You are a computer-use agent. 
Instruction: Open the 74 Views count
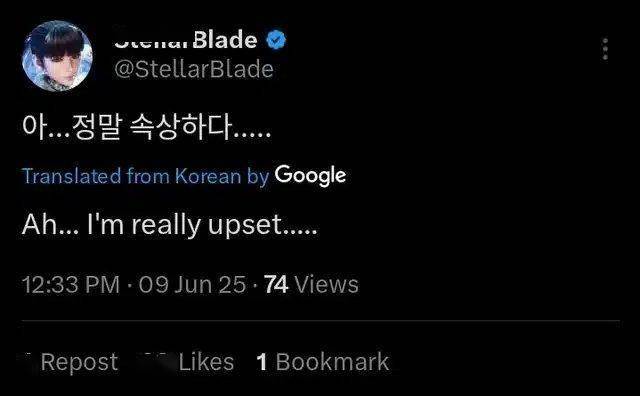tap(311, 284)
